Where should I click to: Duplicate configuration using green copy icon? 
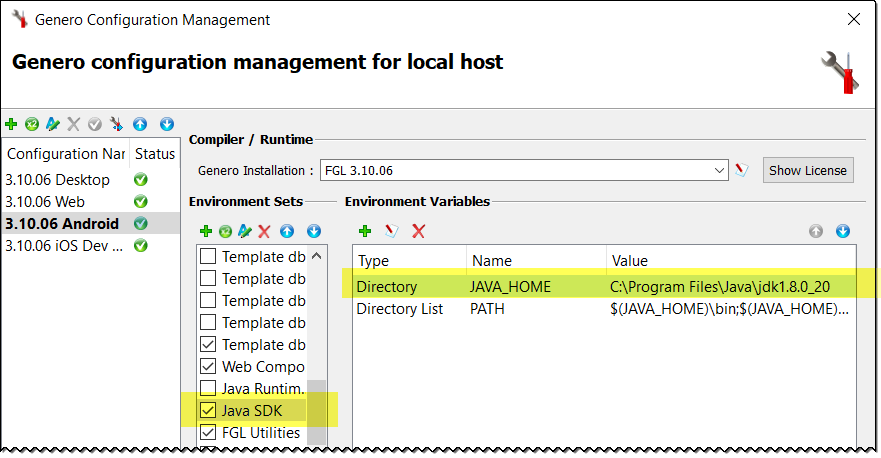[32, 124]
